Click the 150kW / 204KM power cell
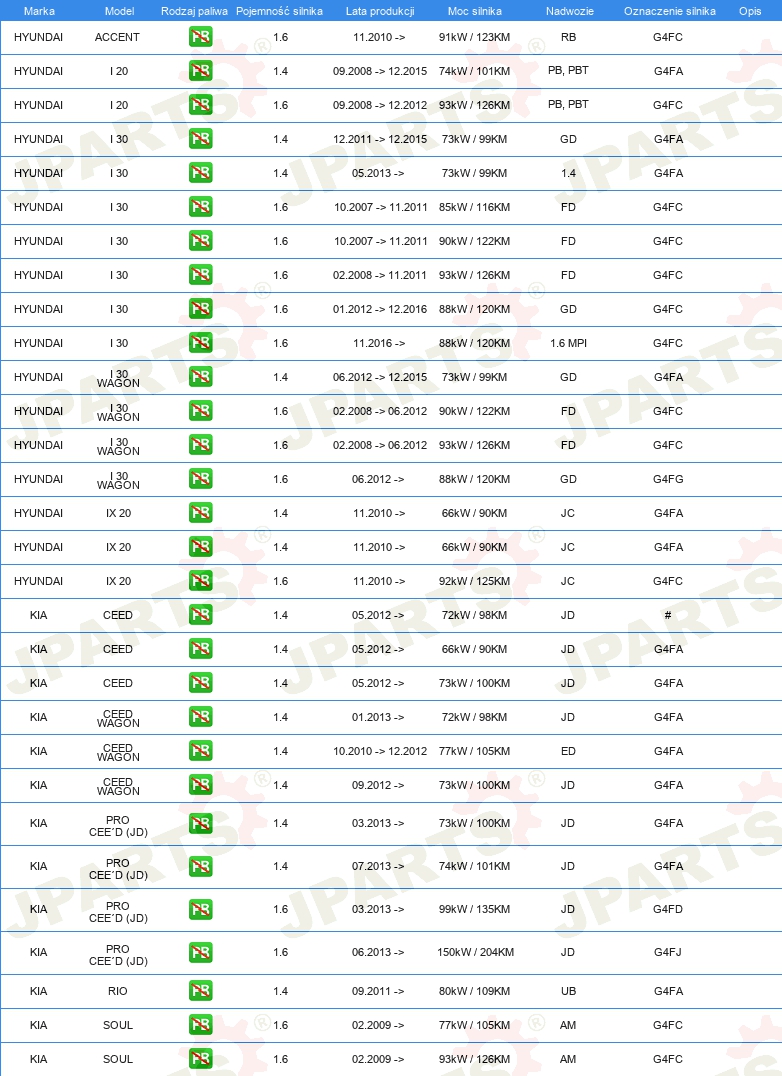 click(475, 952)
